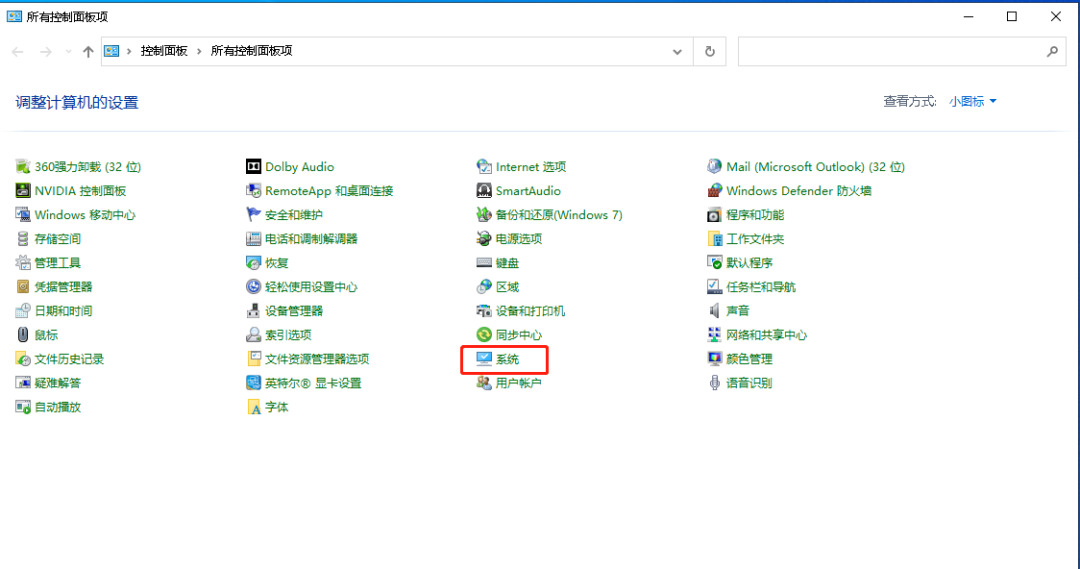
Task: Open the 恢复 icon
Action: click(x=253, y=262)
